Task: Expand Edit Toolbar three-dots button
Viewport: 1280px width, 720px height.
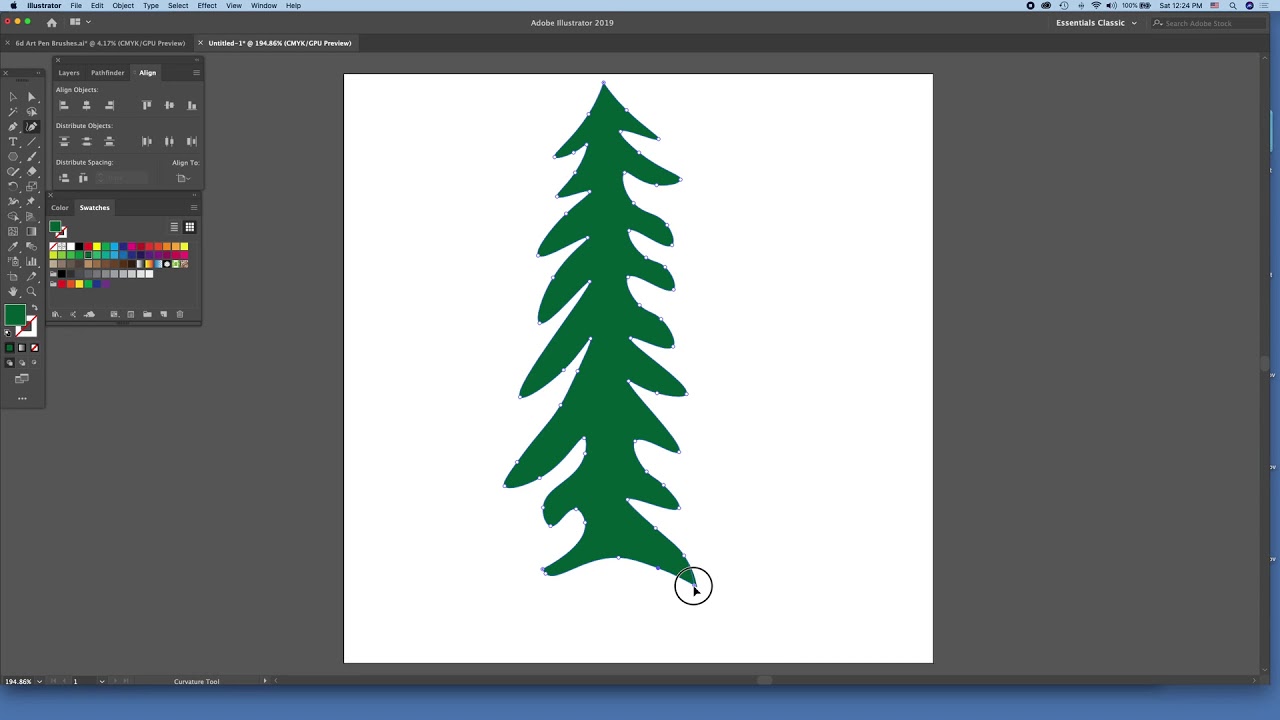Action: (x=22, y=398)
